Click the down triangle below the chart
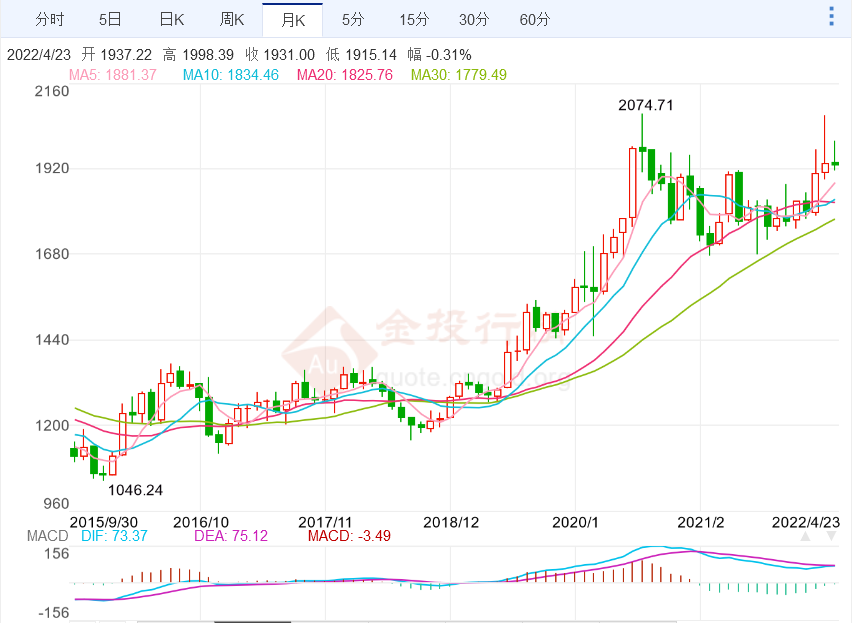This screenshot has width=852, height=623. click(x=833, y=537)
